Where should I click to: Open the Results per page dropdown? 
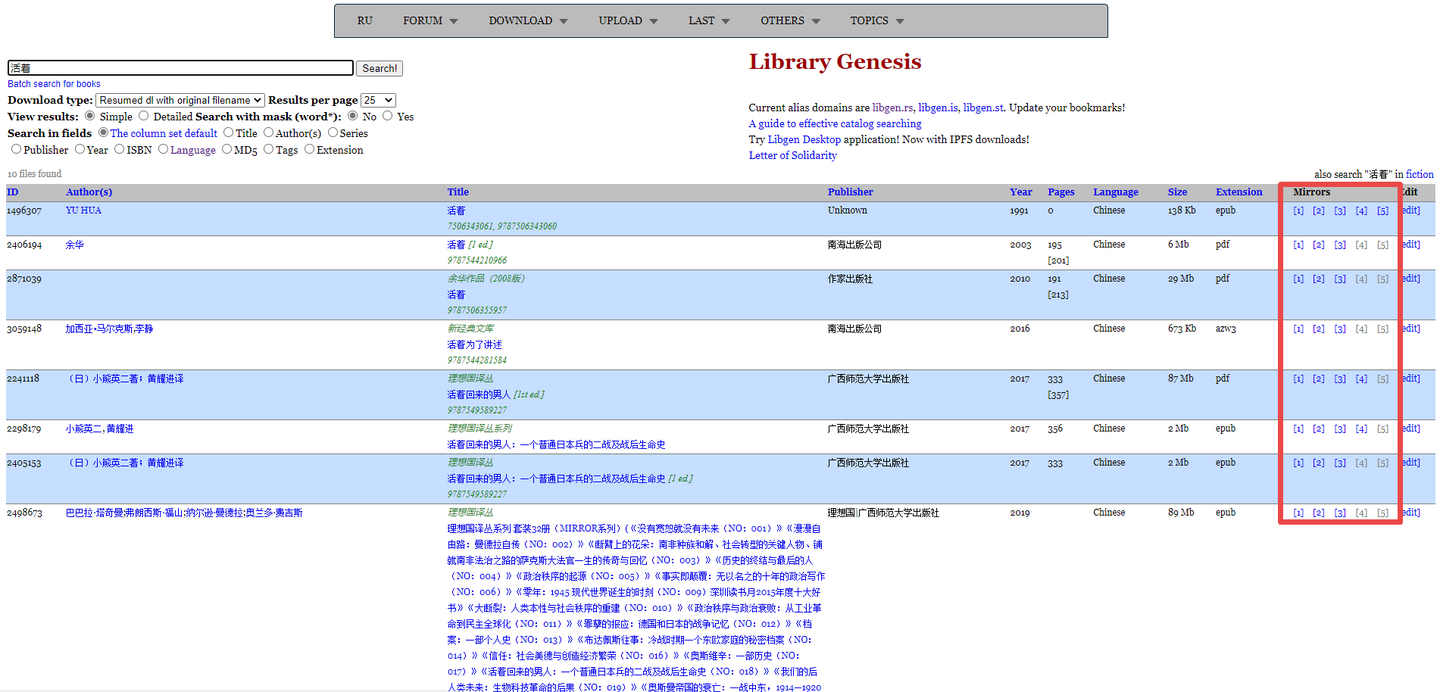point(378,100)
